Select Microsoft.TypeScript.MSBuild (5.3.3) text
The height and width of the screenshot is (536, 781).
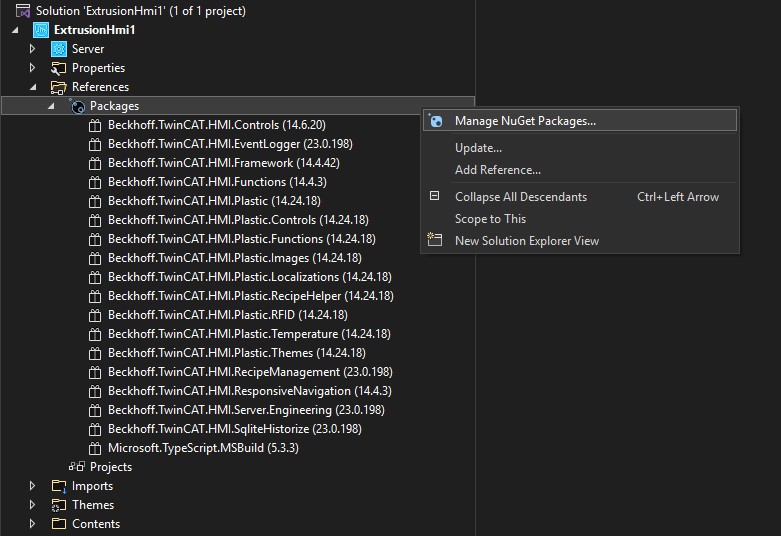pyautogui.click(x=203, y=448)
